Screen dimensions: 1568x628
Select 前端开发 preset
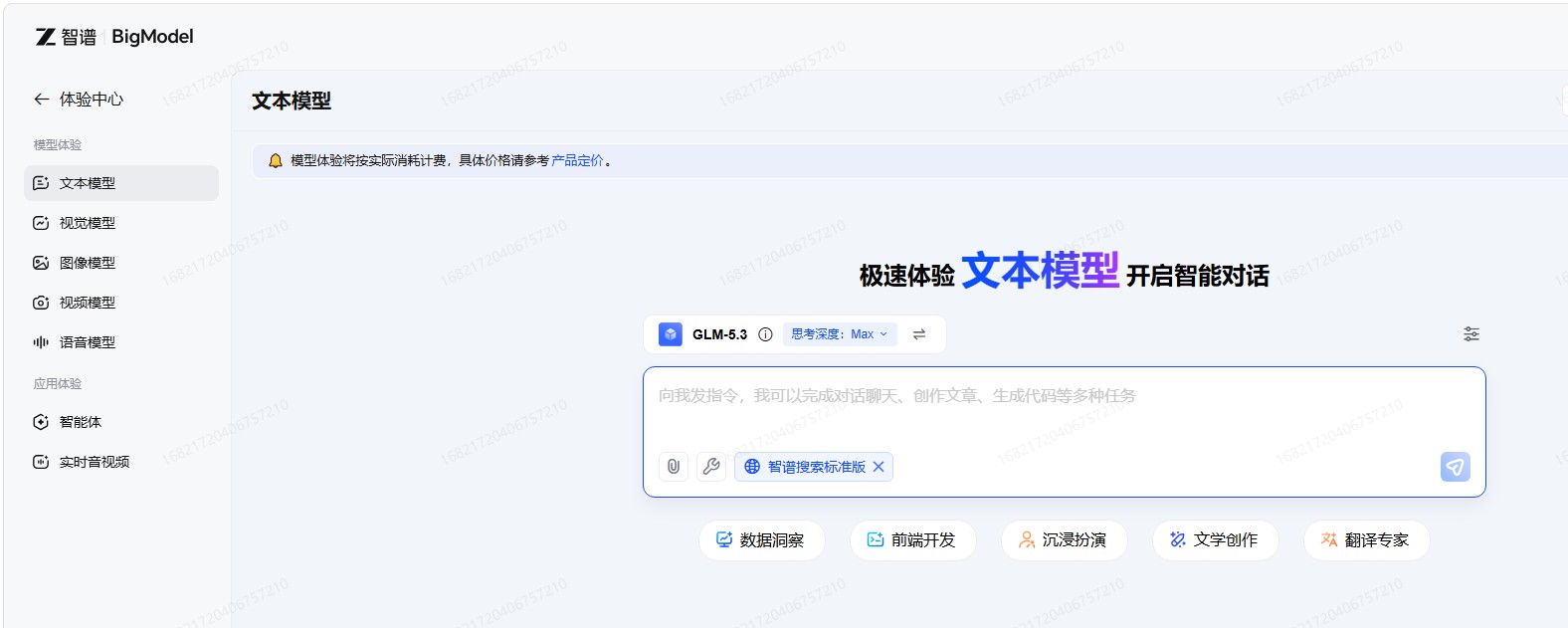coord(912,539)
